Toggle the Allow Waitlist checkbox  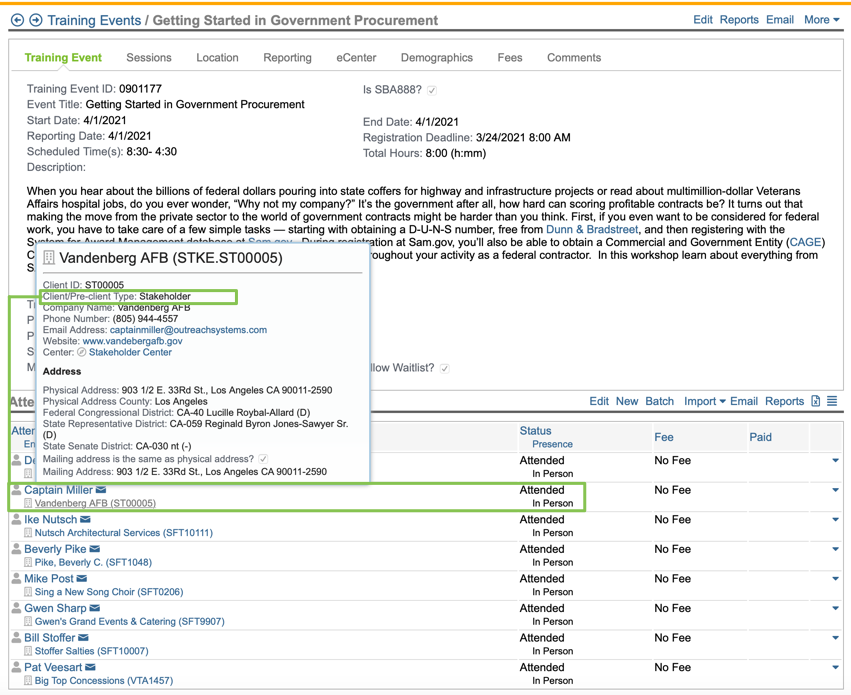click(x=445, y=368)
